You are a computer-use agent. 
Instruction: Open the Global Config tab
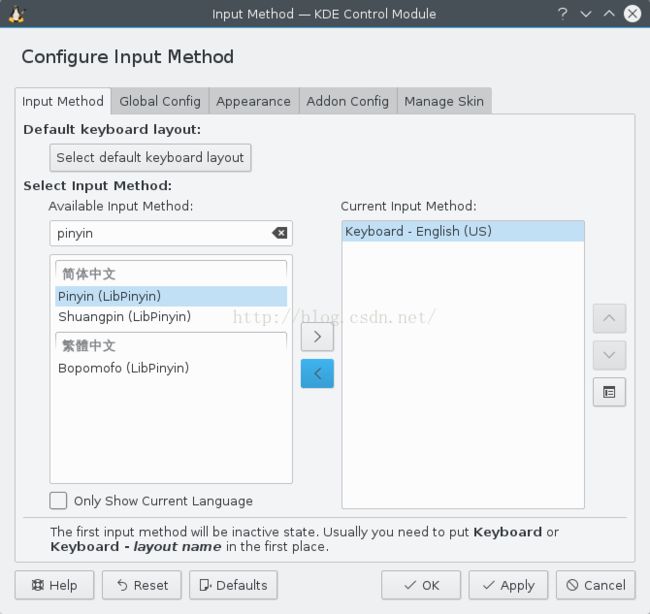pyautogui.click(x=160, y=101)
